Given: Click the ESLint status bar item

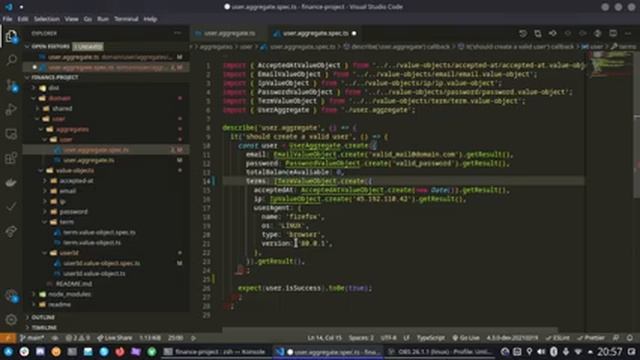Looking at the screenshot, I should 558,338.
